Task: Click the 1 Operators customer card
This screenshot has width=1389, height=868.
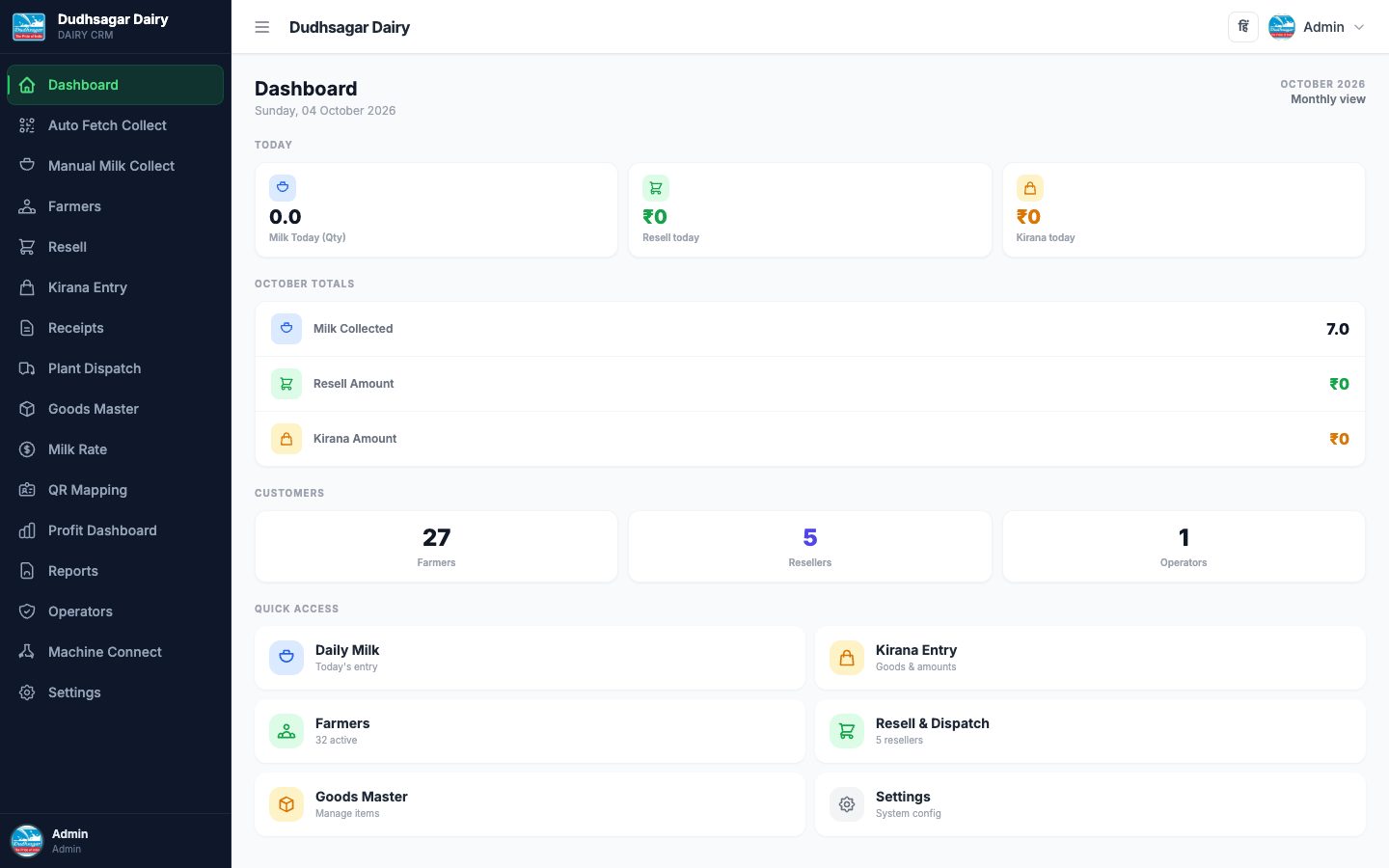Action: click(x=1184, y=547)
